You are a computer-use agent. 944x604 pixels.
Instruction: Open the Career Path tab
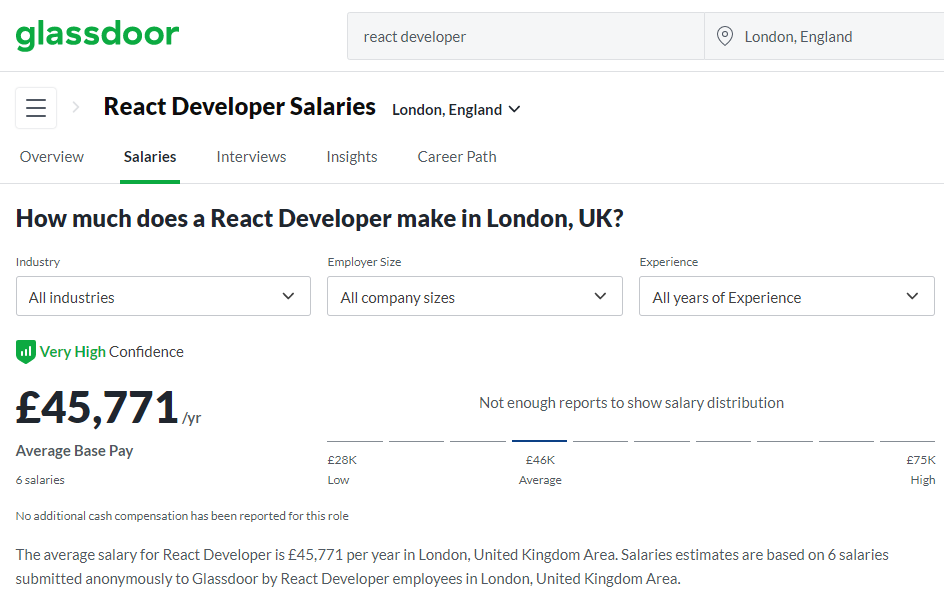pos(457,157)
